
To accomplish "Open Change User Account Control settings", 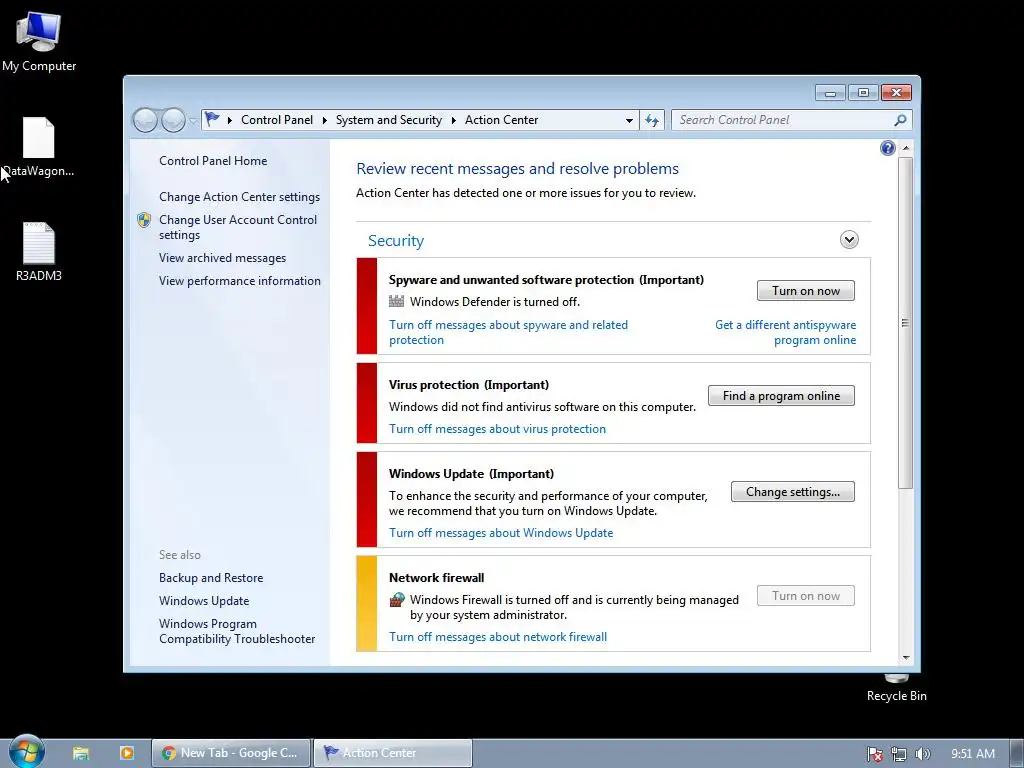I will 238,227.
